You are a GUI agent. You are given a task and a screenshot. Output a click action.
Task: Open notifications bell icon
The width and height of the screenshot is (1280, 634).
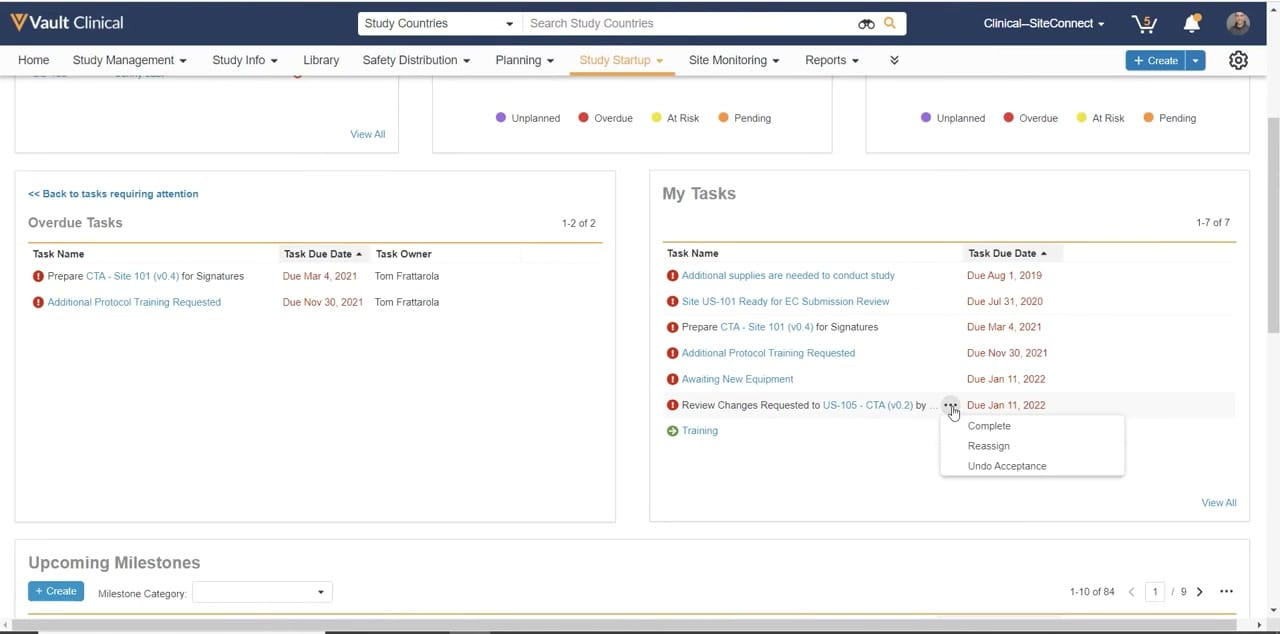[x=1191, y=23]
